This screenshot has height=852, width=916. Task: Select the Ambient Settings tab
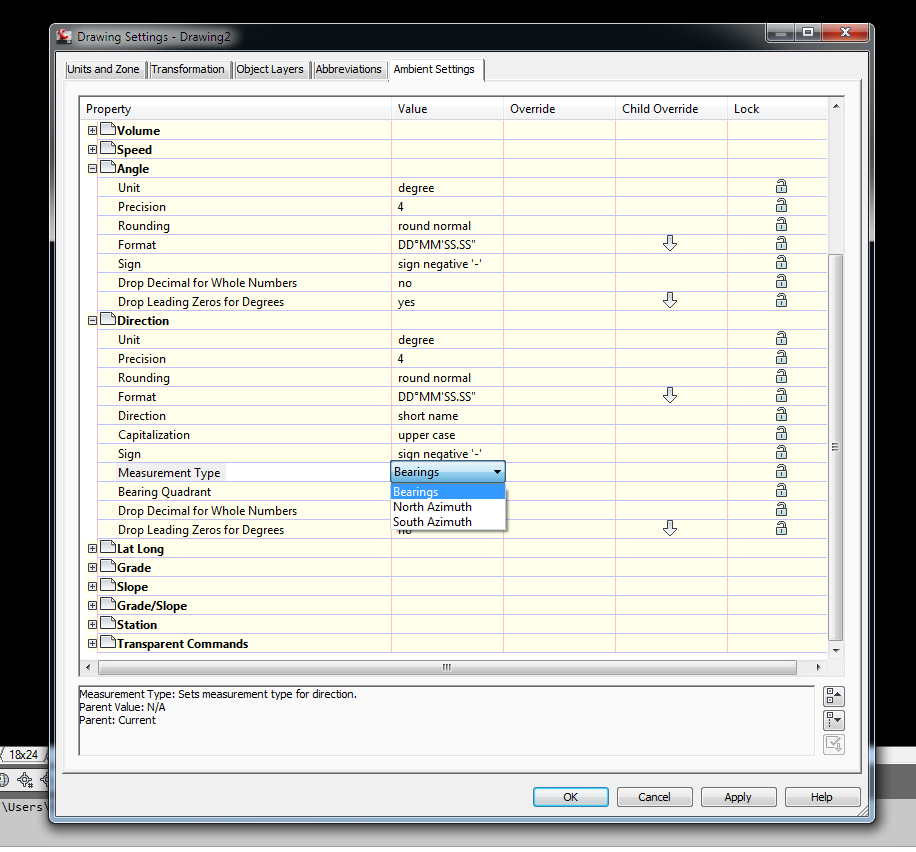pyautogui.click(x=434, y=69)
